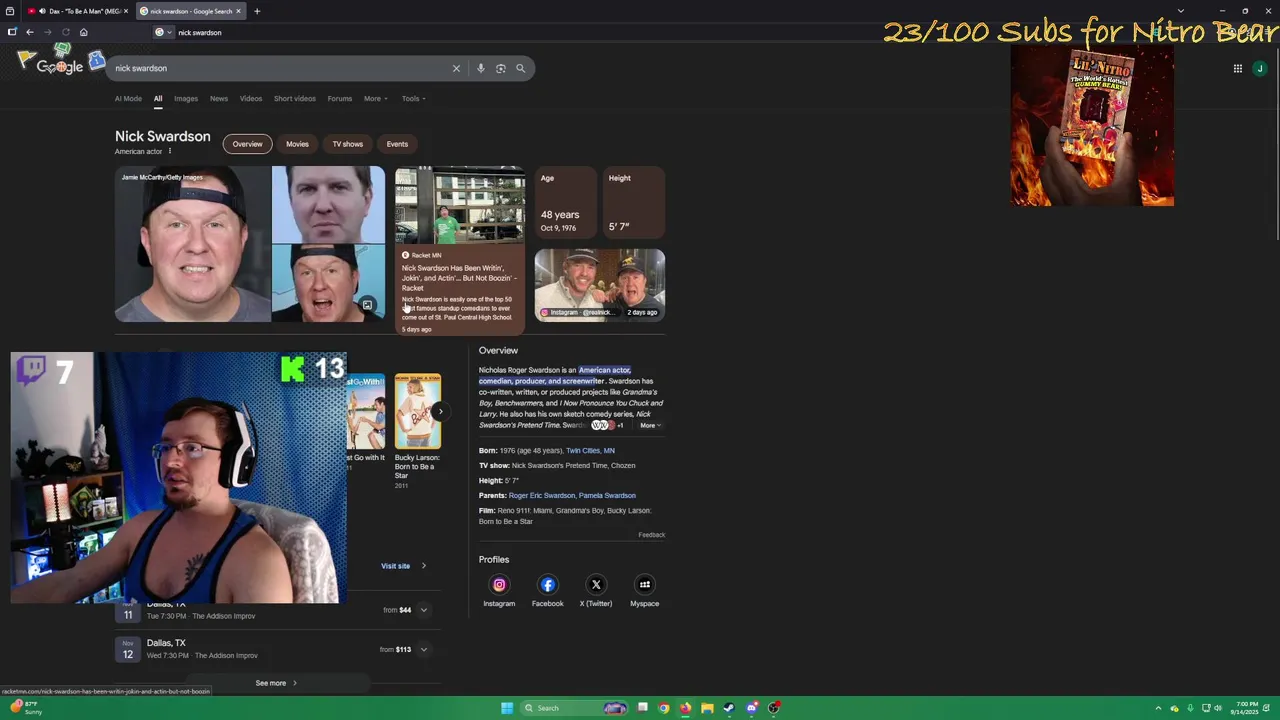
Task: Click the Google search input field
Action: click(x=280, y=68)
